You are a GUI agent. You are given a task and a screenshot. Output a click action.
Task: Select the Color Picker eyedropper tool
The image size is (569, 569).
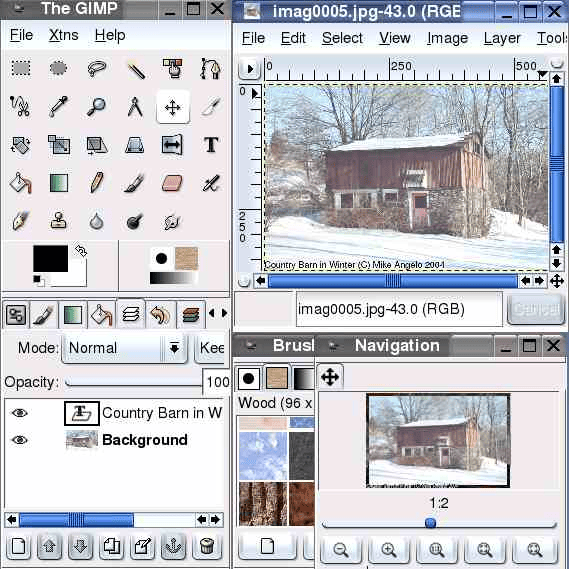coord(58,106)
